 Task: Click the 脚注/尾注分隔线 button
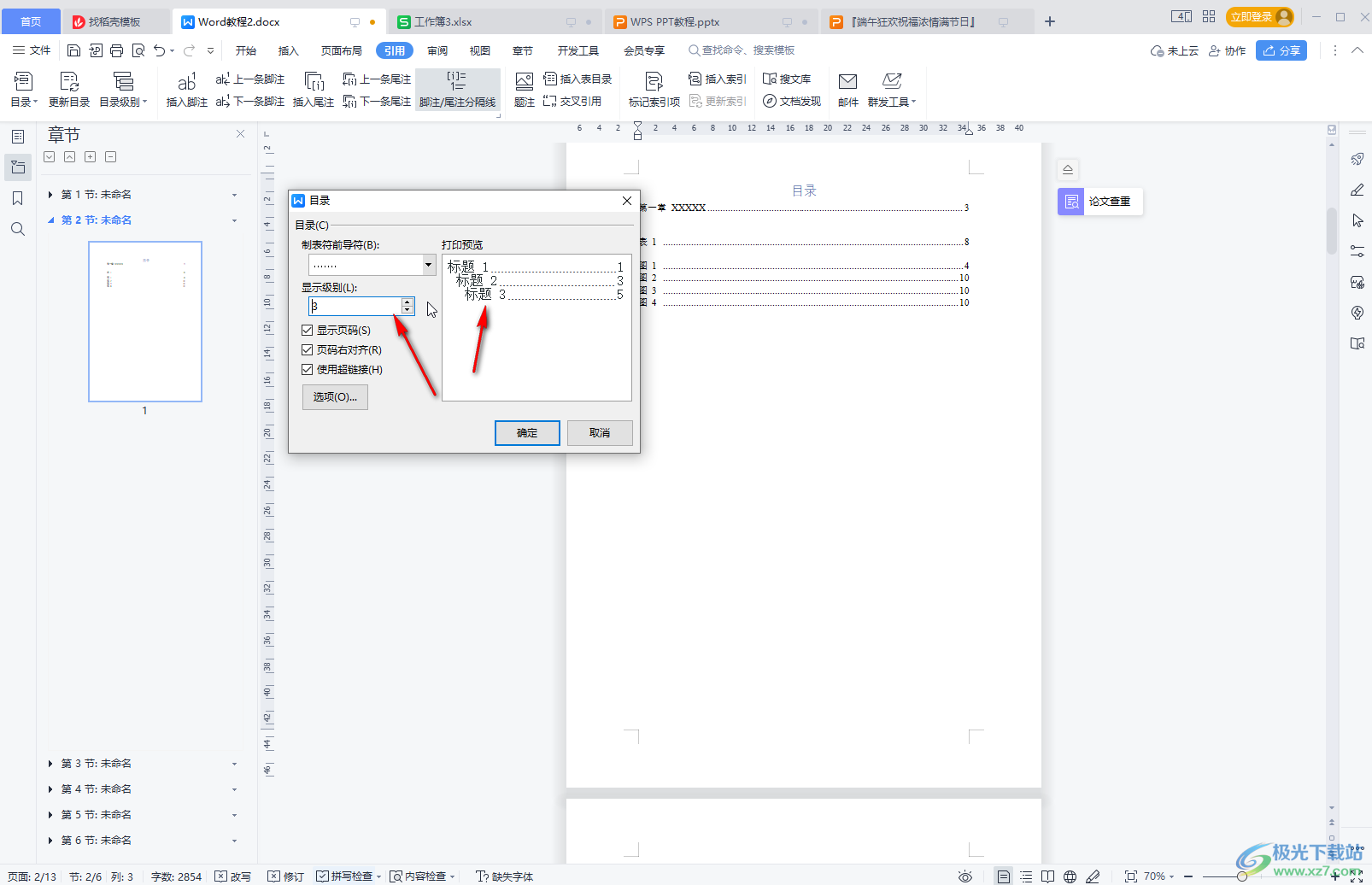point(458,90)
